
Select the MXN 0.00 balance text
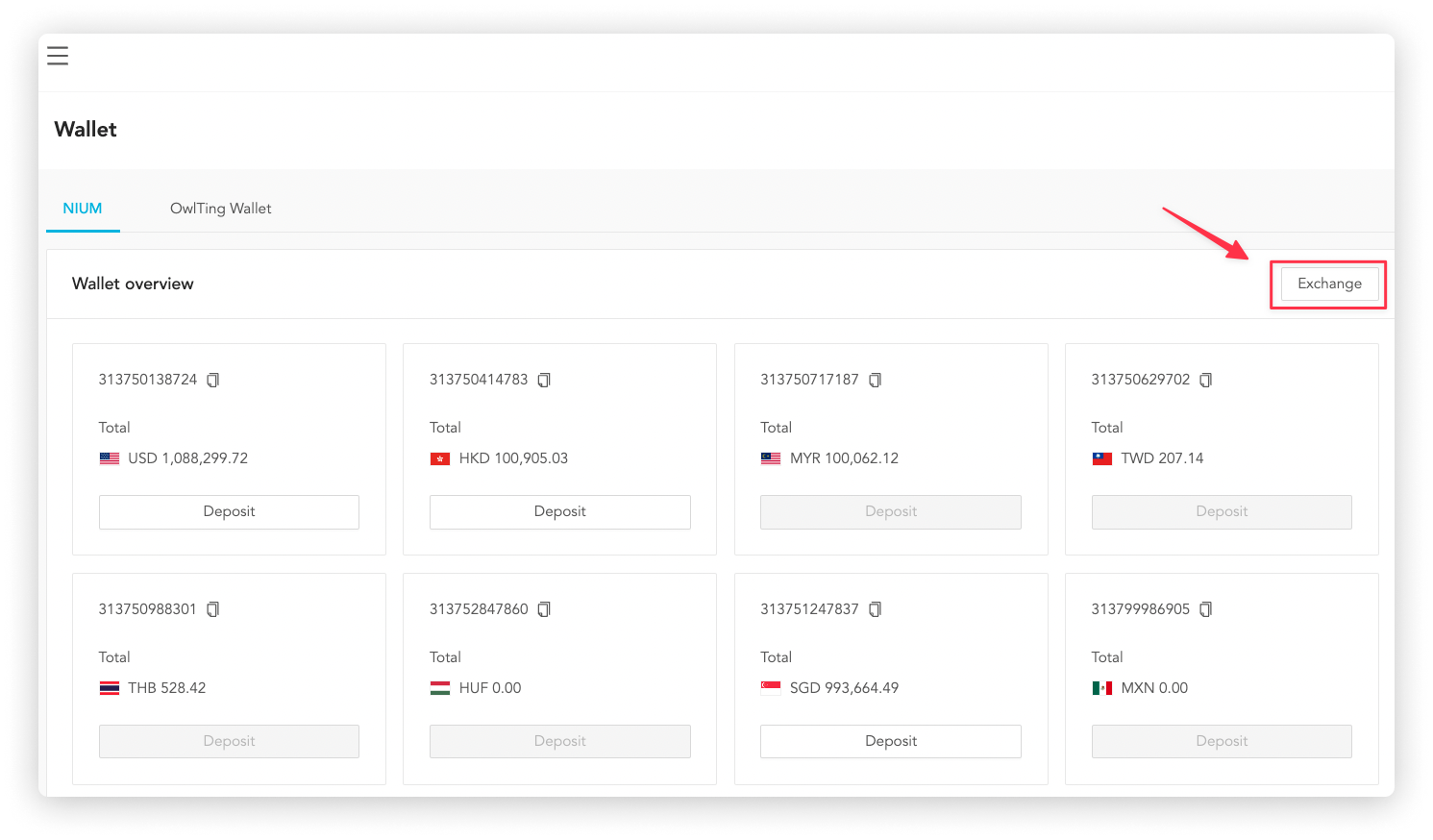point(1154,688)
